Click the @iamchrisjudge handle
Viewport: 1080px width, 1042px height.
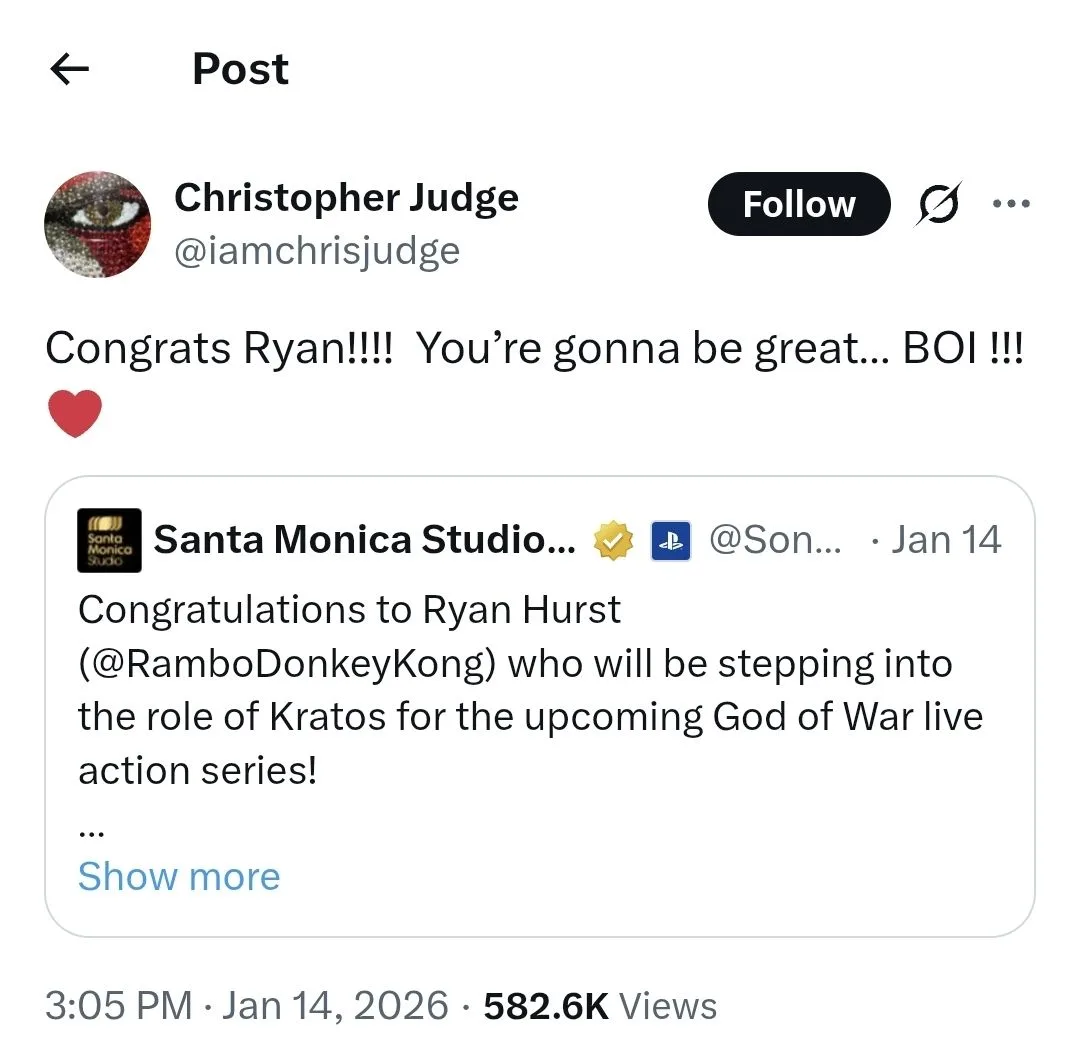pos(317,250)
